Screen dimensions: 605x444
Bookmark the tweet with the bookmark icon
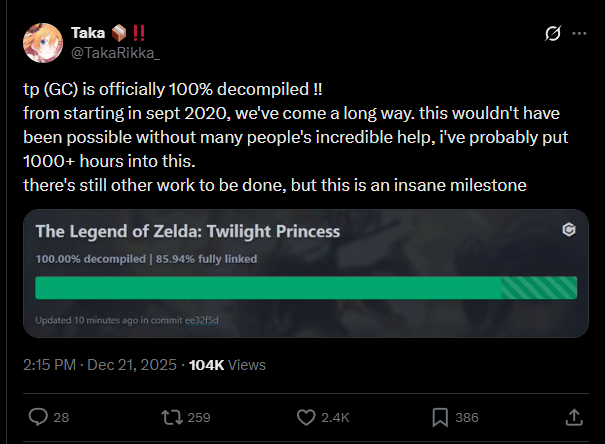[x=440, y=417]
